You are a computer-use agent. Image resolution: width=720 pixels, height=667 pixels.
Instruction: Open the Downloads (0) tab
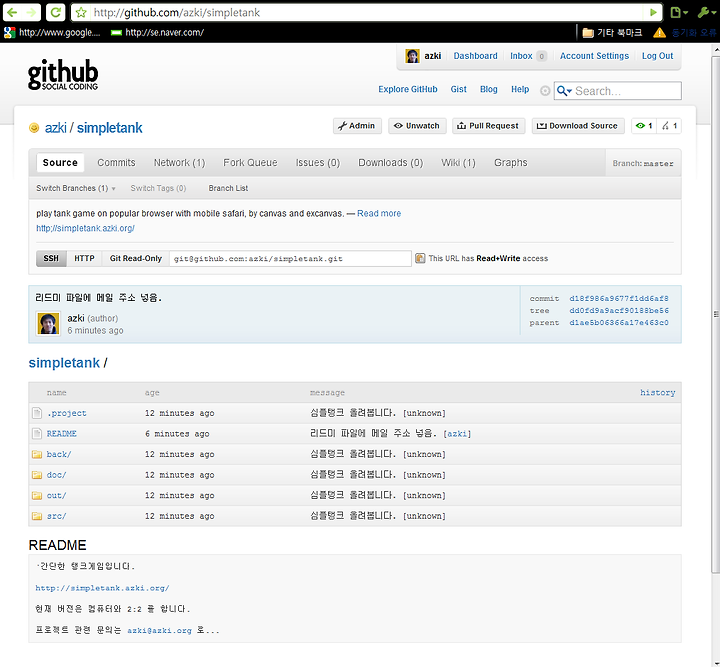click(391, 163)
